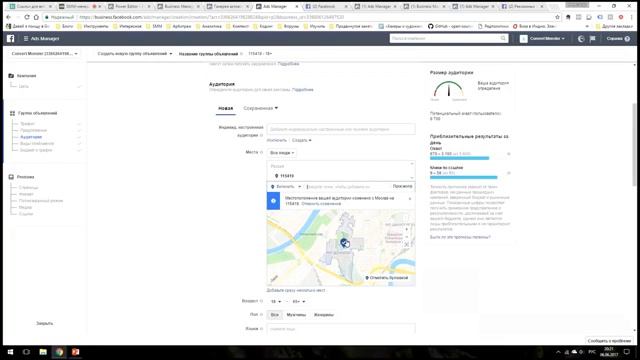
Task: Click the browser home button
Action: tap(36, 17)
